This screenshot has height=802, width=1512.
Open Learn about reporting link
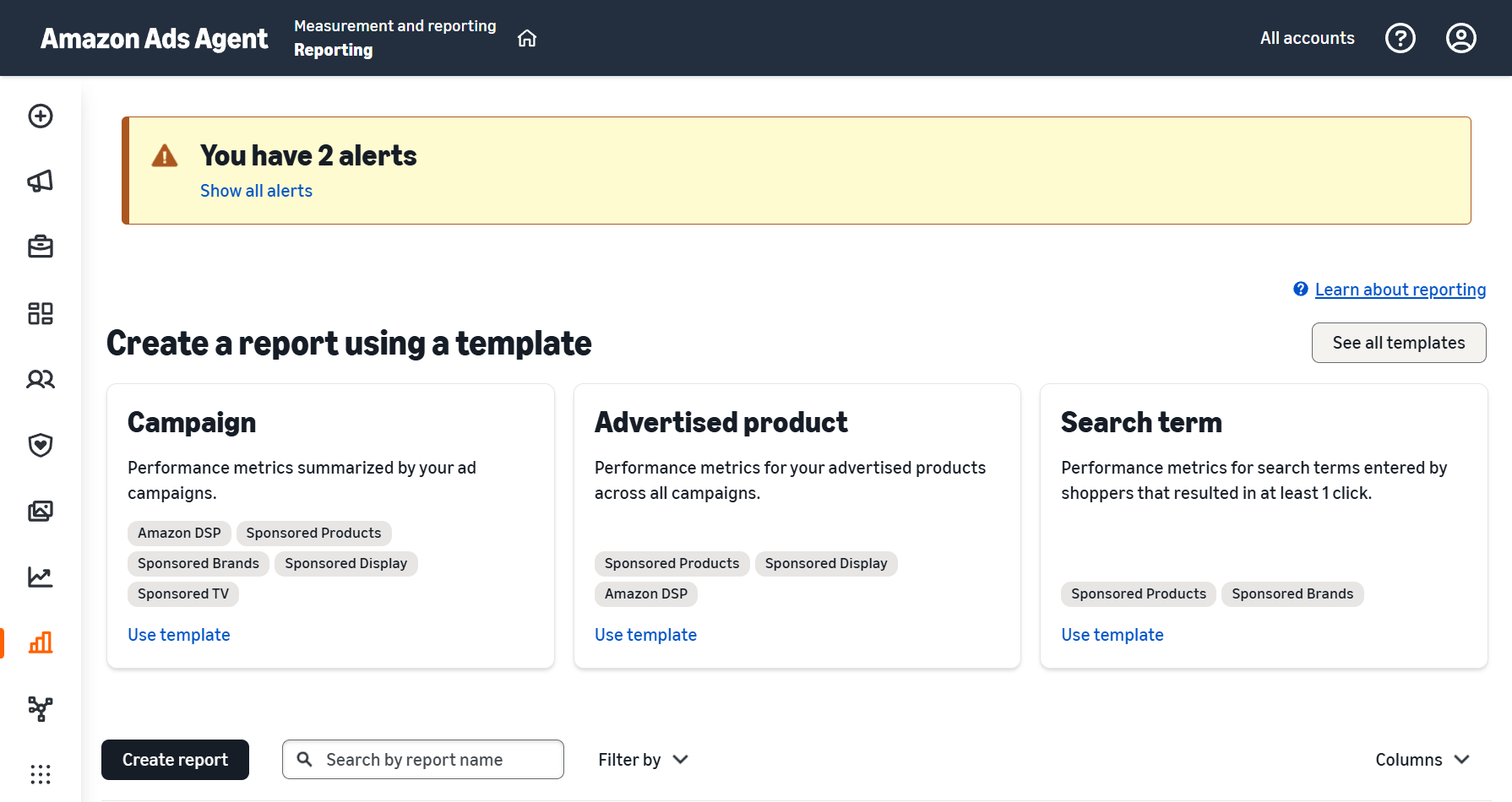tap(1401, 290)
